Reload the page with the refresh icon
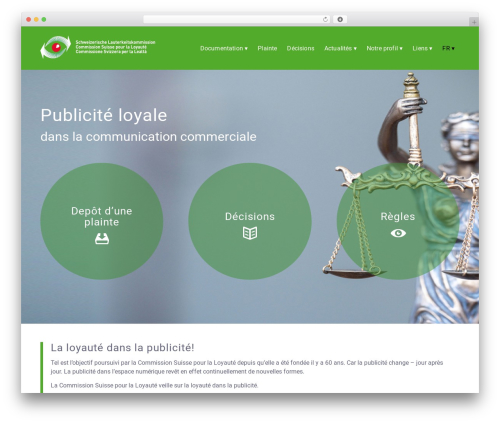The width and height of the screenshot is (500, 423). (x=325, y=19)
